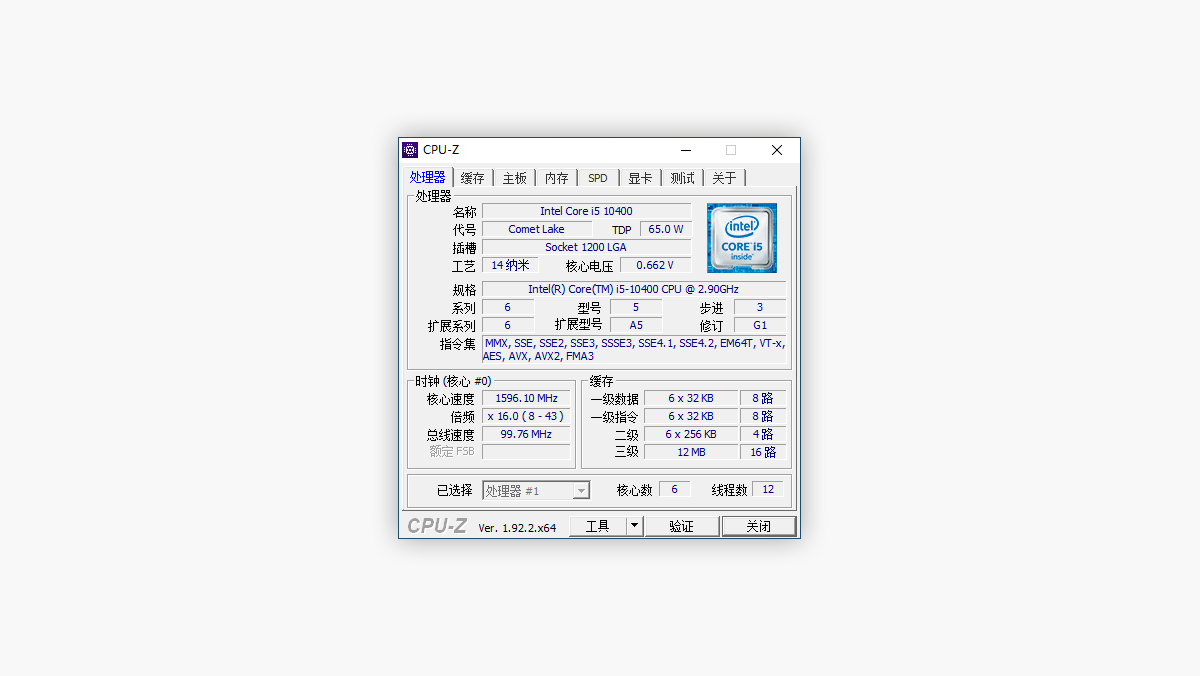The width and height of the screenshot is (1200, 676).
Task: Minimize the CPU-Z window
Action: click(686, 150)
